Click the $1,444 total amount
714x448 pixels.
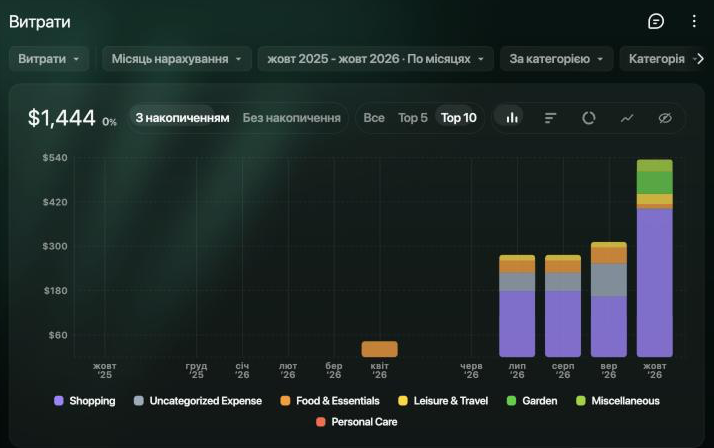coord(61,118)
